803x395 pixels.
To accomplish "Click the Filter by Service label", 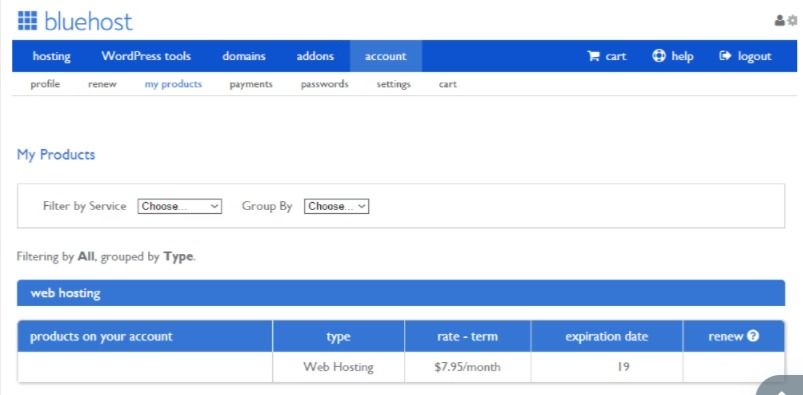I will pos(84,206).
